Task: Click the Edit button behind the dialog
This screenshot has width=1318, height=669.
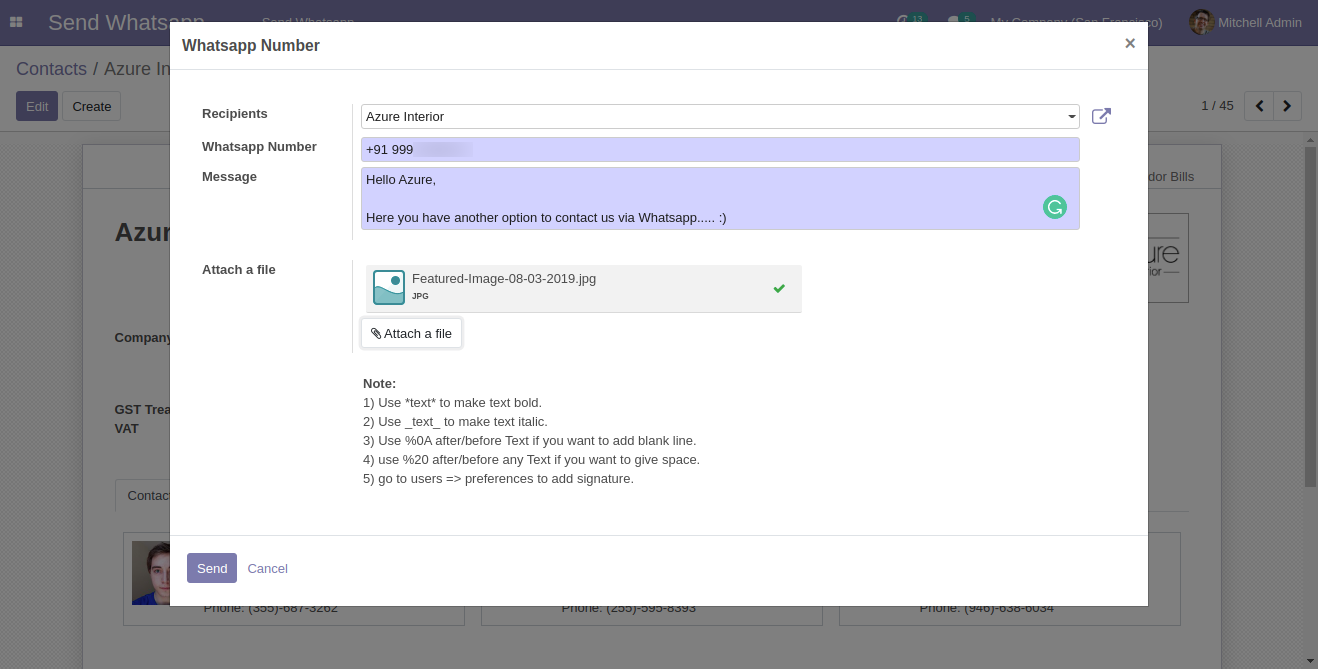Action: [x=37, y=106]
